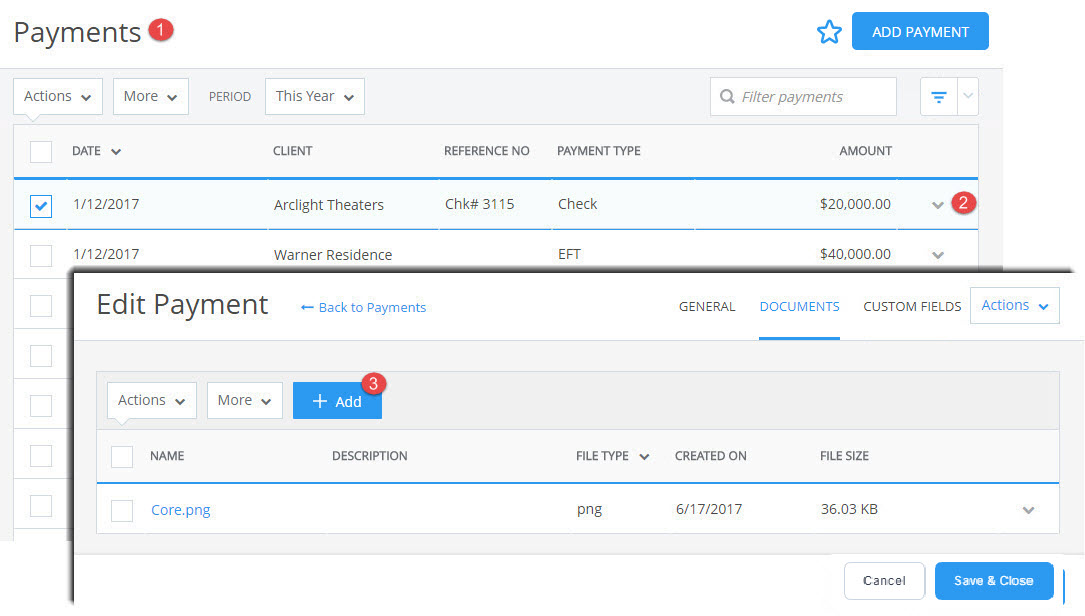Screen dimensions: 1085x616
Task: Click the $40,000.00 amount cell
Action: (855, 254)
